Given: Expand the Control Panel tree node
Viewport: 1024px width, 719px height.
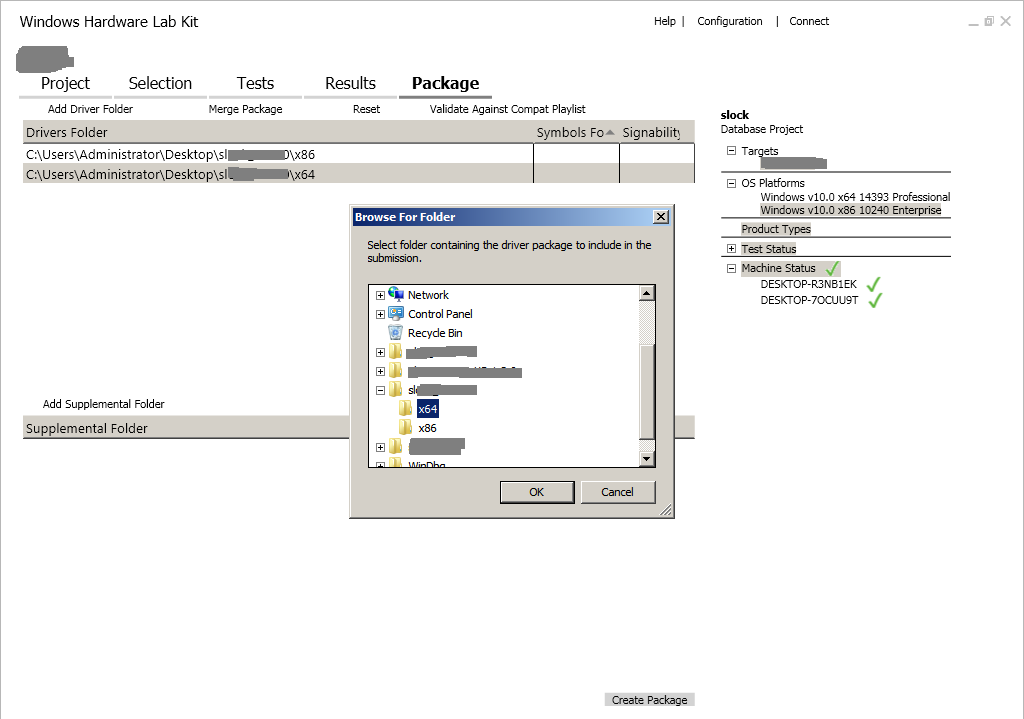Looking at the screenshot, I should (x=380, y=314).
